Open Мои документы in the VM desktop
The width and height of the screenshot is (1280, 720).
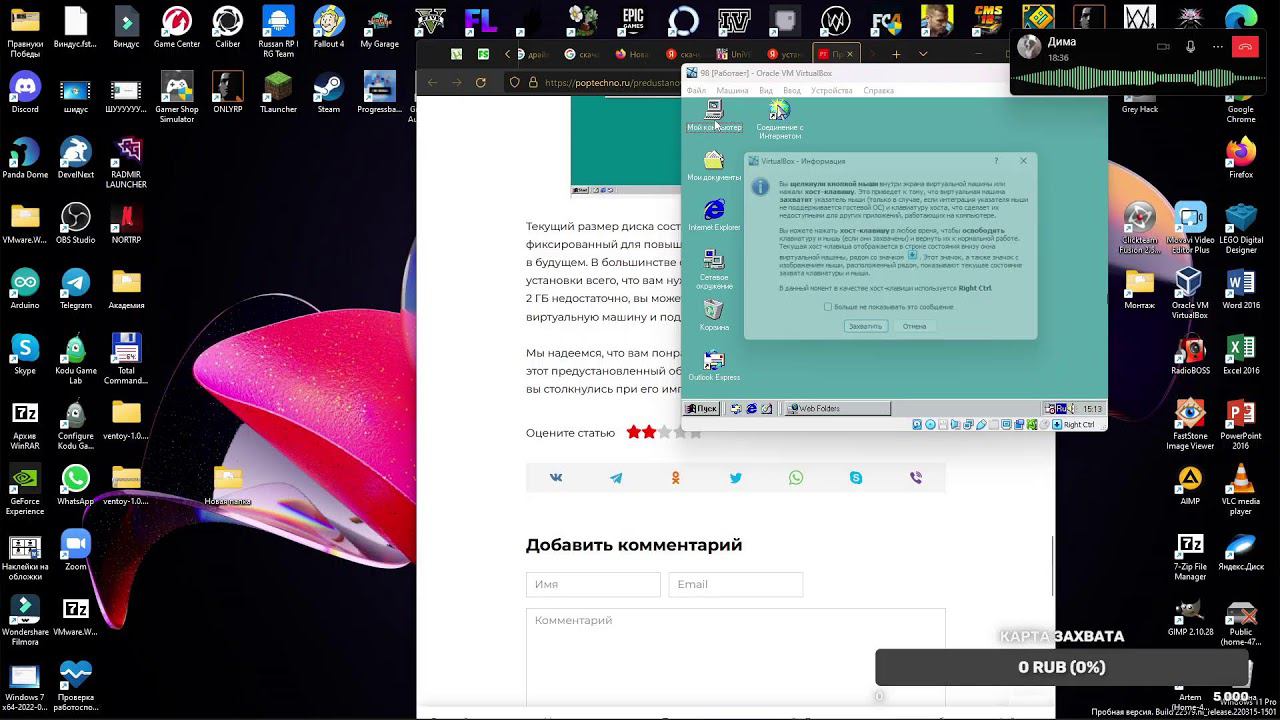click(x=714, y=166)
